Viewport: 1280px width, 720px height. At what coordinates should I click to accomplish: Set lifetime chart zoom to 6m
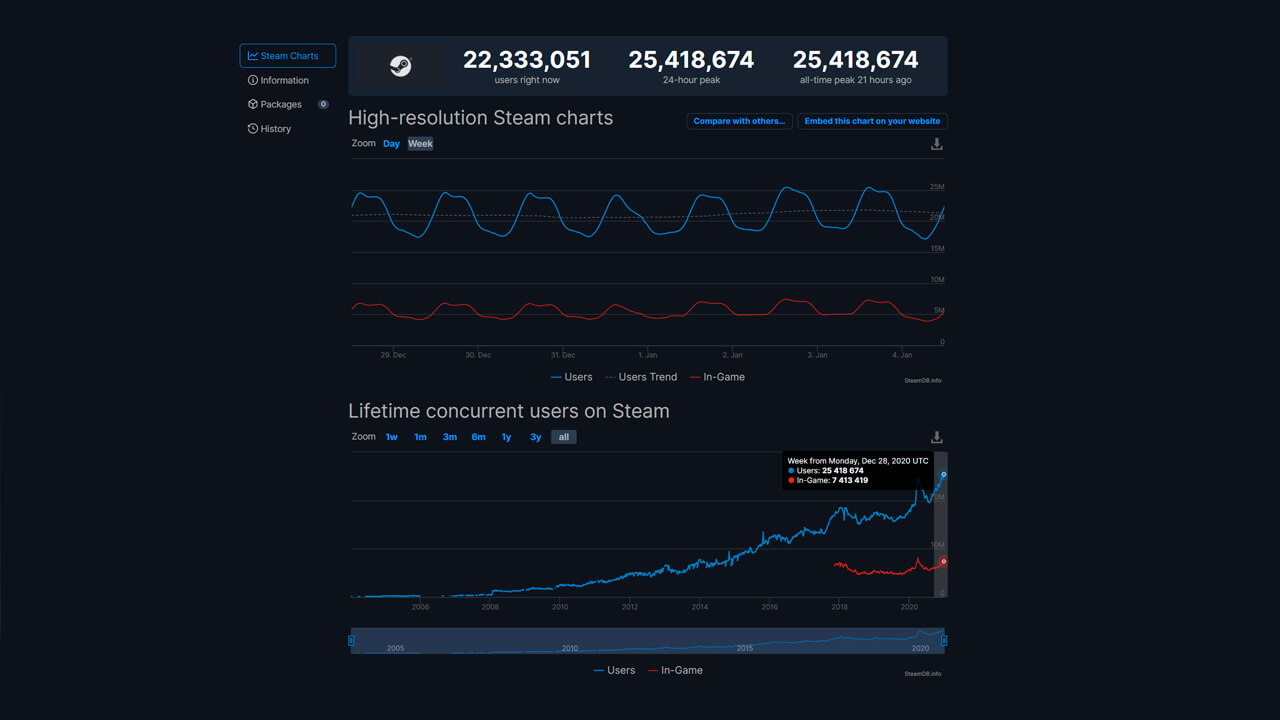tap(479, 437)
